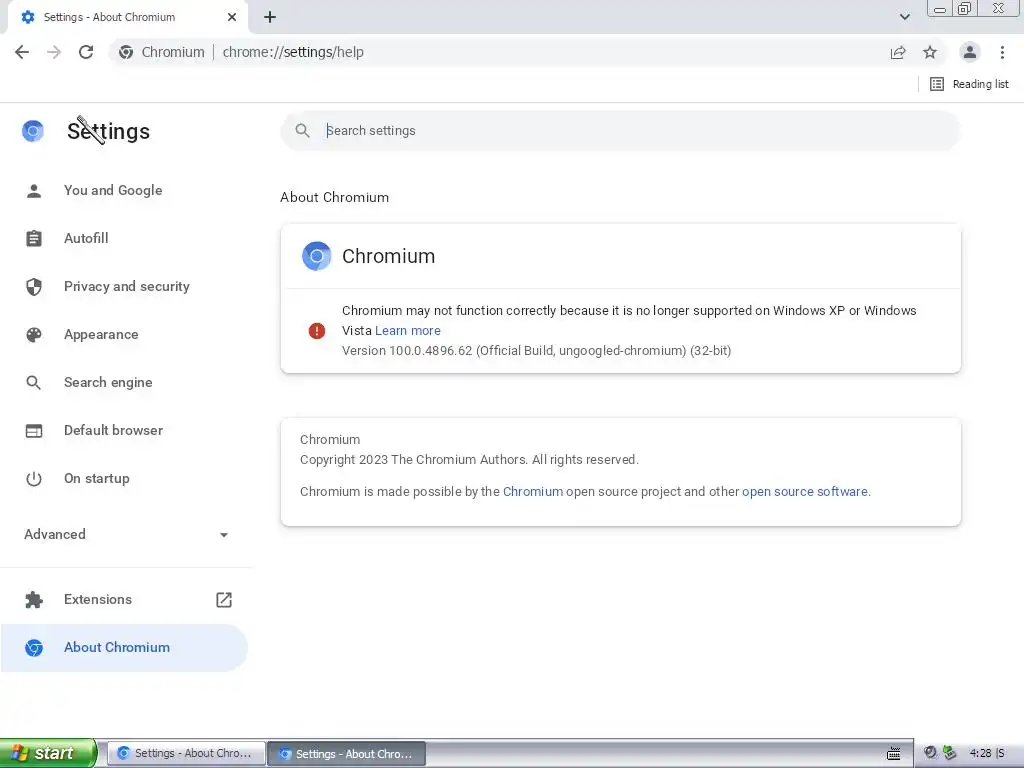1024x768 pixels.
Task: Click the shield icon for Privacy and security
Action: (34, 287)
